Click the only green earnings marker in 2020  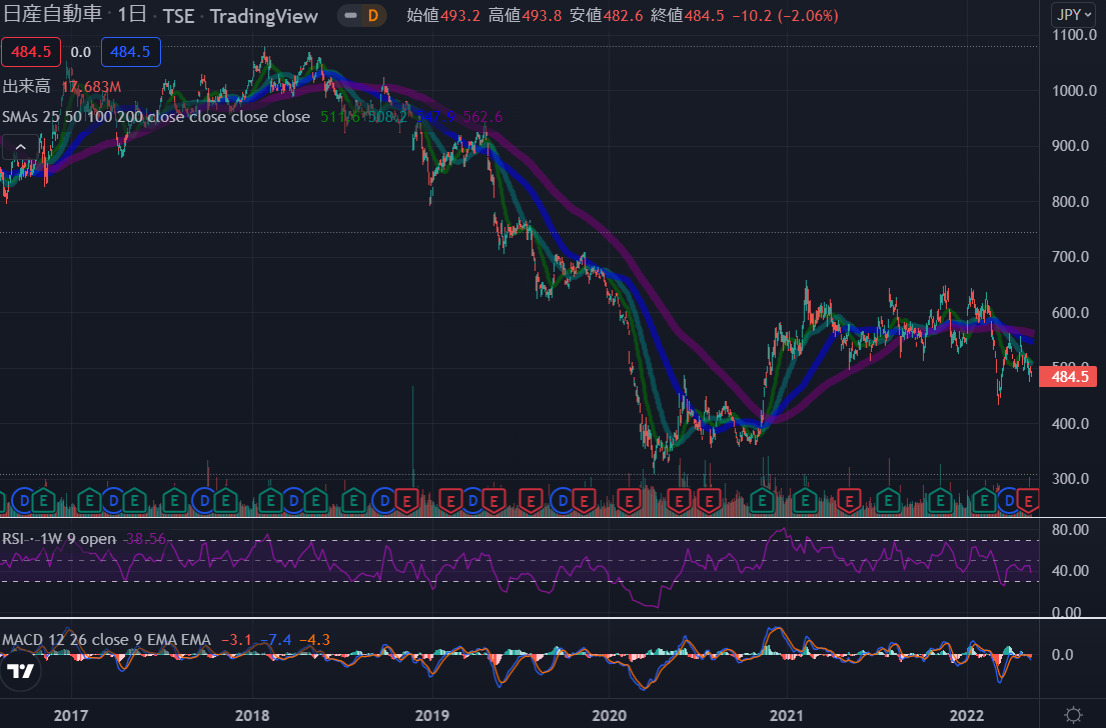762,501
